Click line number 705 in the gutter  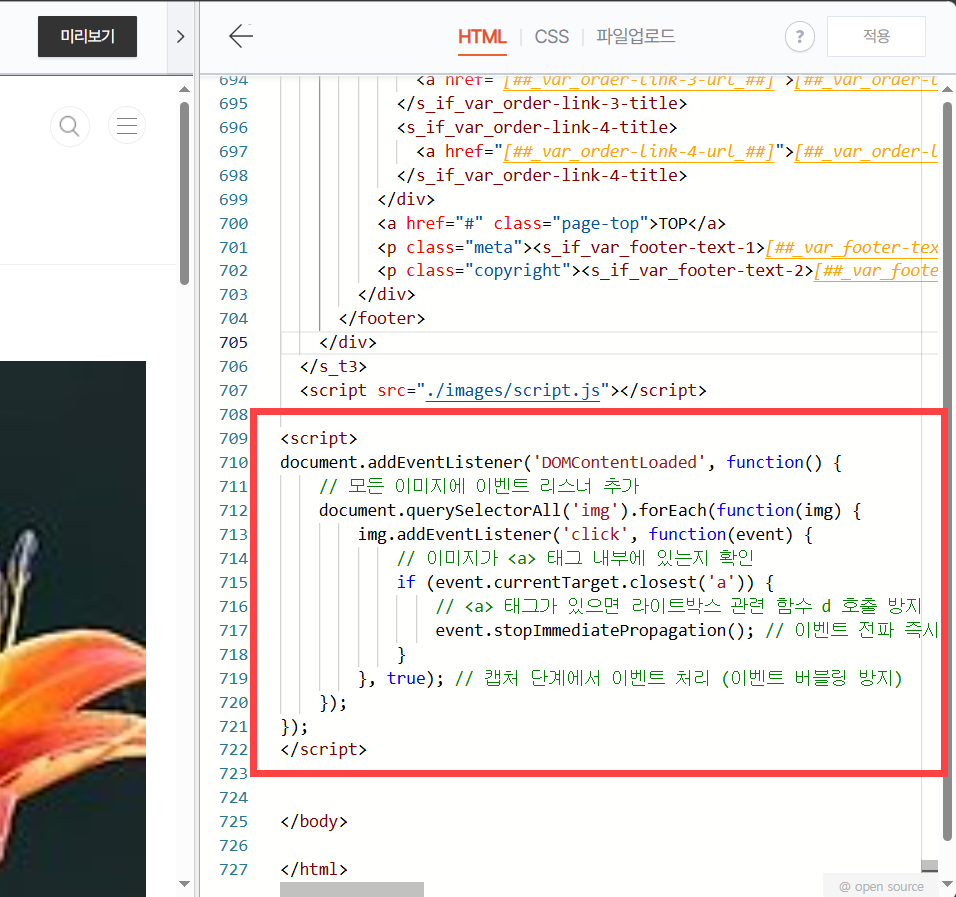234,343
